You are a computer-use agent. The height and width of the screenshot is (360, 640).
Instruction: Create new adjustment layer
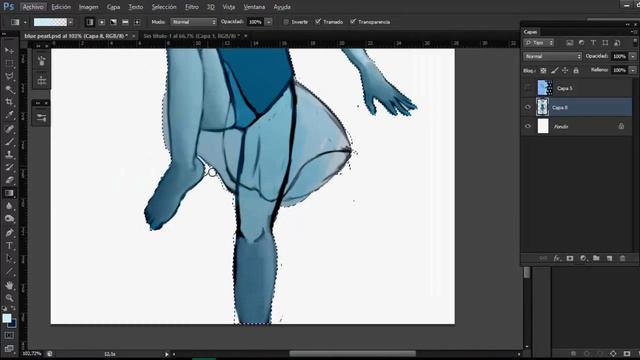pyautogui.click(x=583, y=258)
